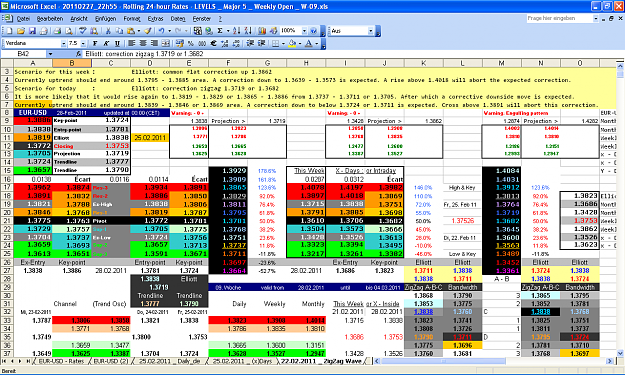The image size is (625, 375).
Task: Expand the Name Box dropdown arrow
Action: pos(50,54)
